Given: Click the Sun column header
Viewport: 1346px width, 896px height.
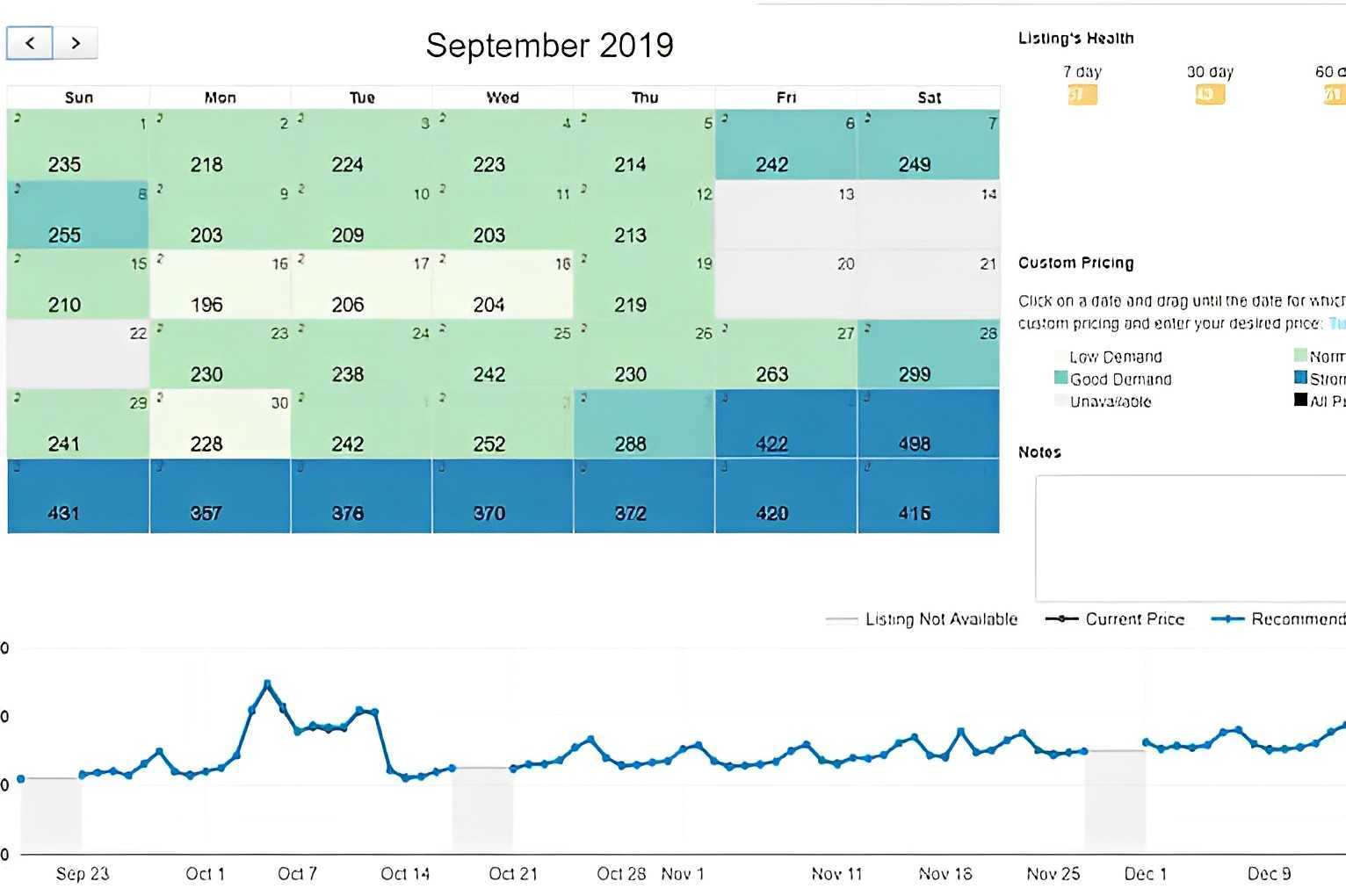Looking at the screenshot, I should (x=79, y=98).
